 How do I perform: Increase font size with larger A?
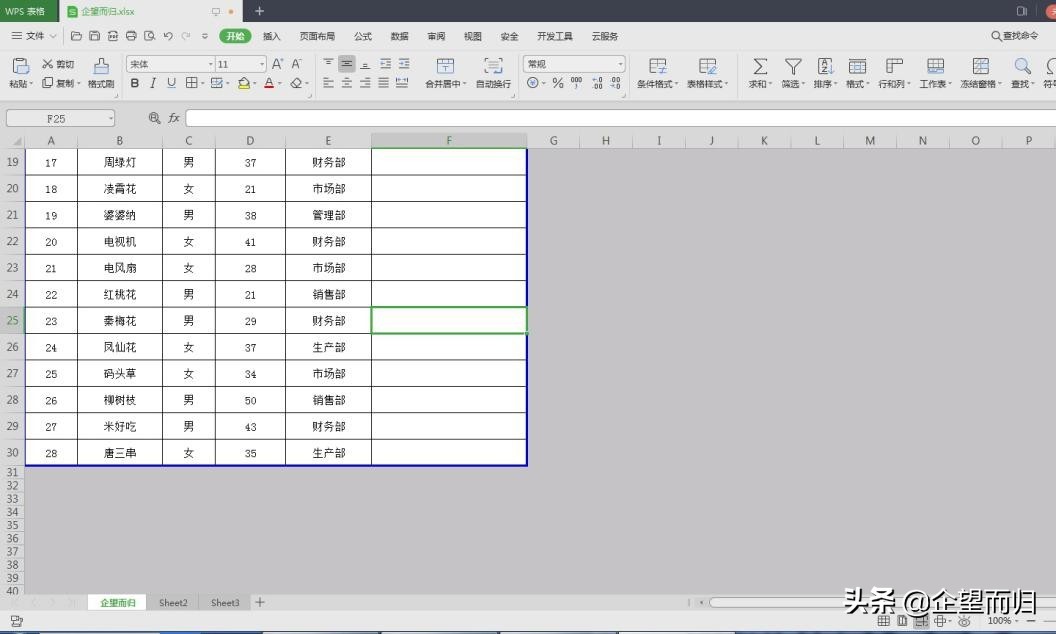277,64
